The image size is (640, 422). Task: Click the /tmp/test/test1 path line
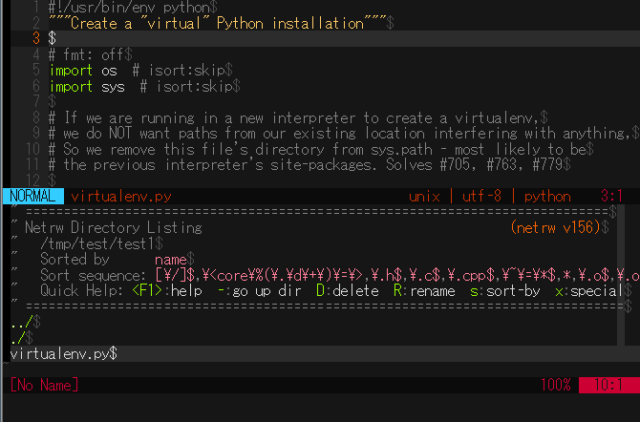tap(97, 244)
